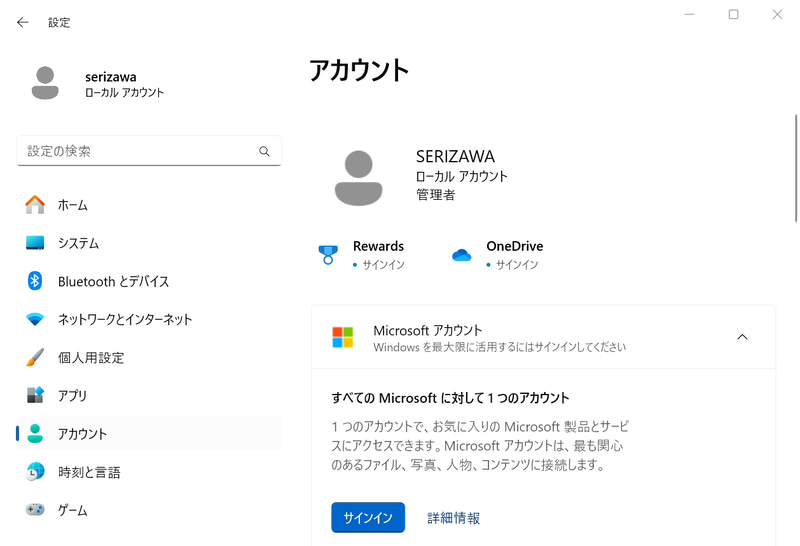The width and height of the screenshot is (800, 546).
Task: Click the vertical scrollbar on the right
Action: coord(796,168)
